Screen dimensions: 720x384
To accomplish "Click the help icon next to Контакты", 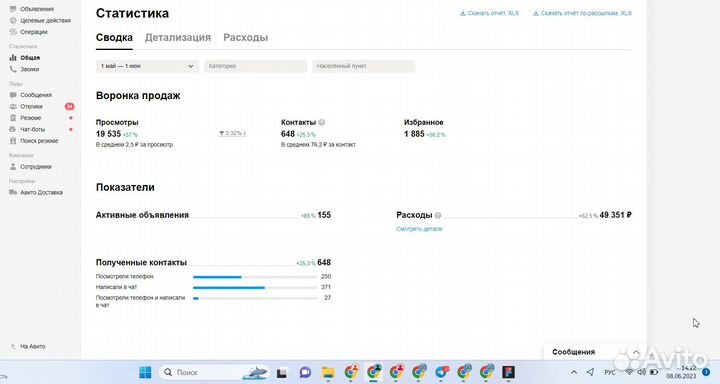I will click(322, 122).
